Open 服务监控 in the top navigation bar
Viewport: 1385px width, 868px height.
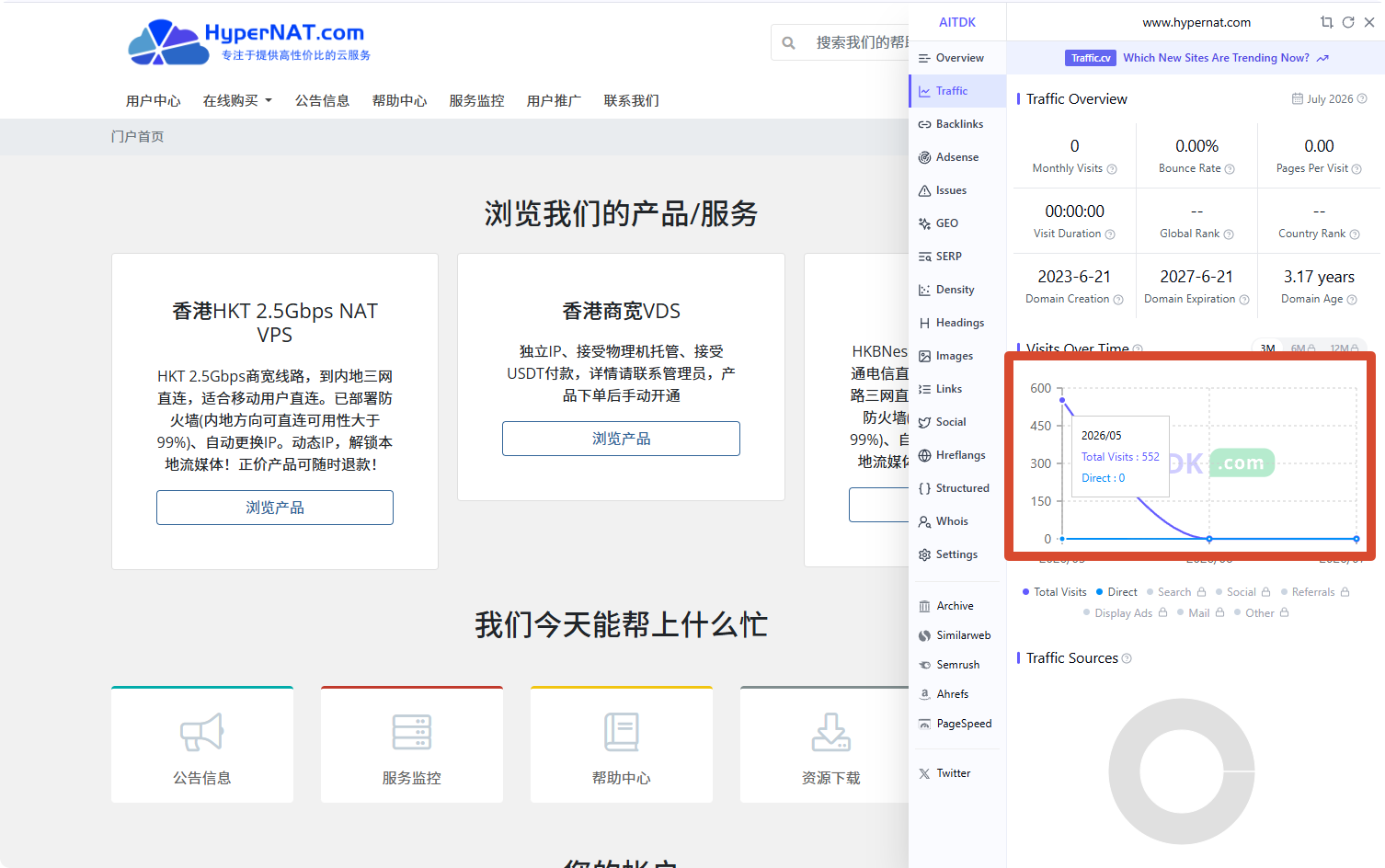[x=476, y=100]
